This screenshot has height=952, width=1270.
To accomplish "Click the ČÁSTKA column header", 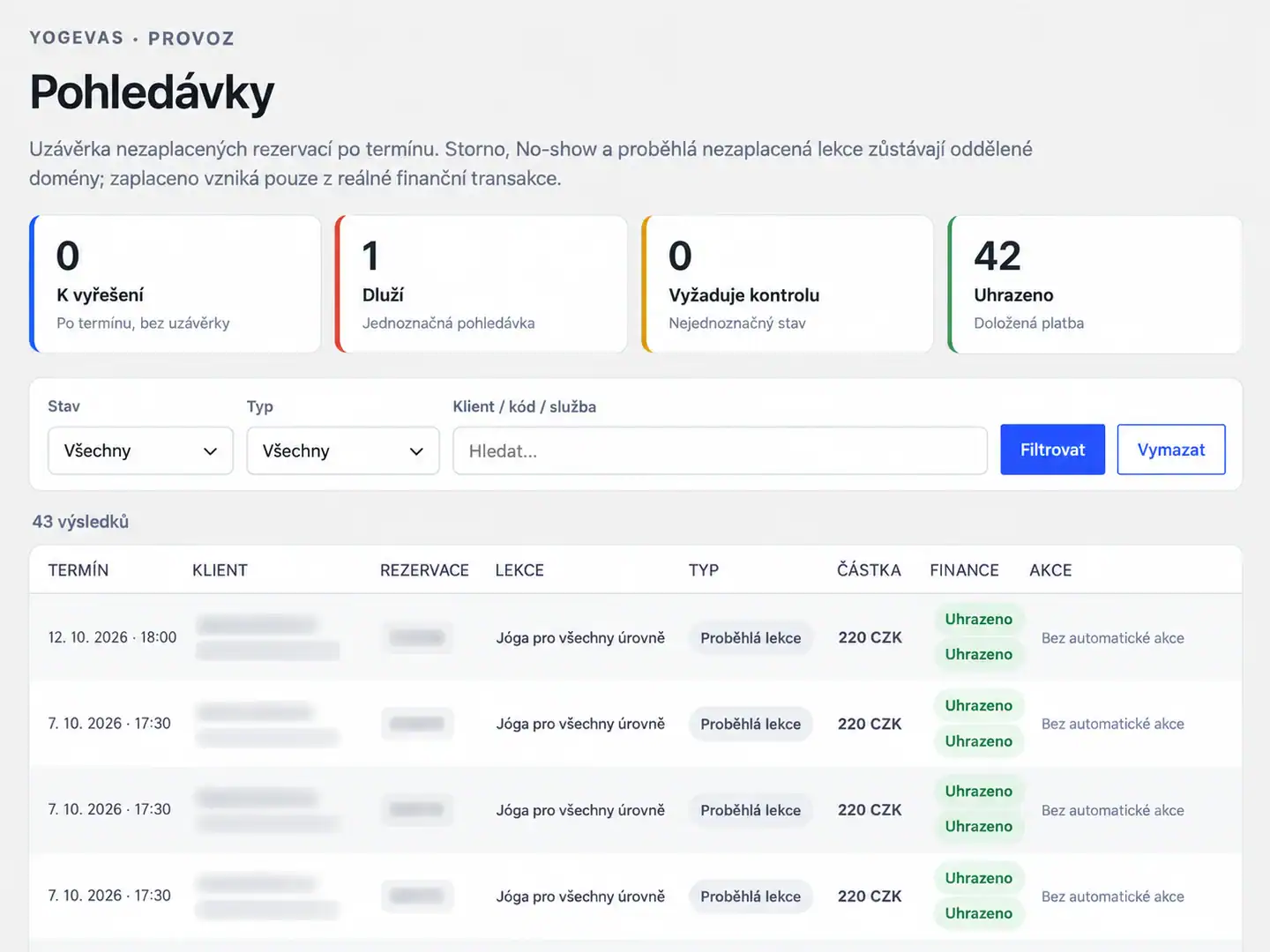I will [x=869, y=570].
